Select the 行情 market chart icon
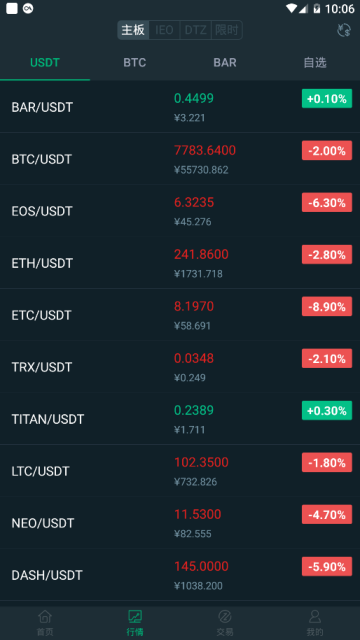Viewport: 360px width, 640px height. tap(135, 616)
